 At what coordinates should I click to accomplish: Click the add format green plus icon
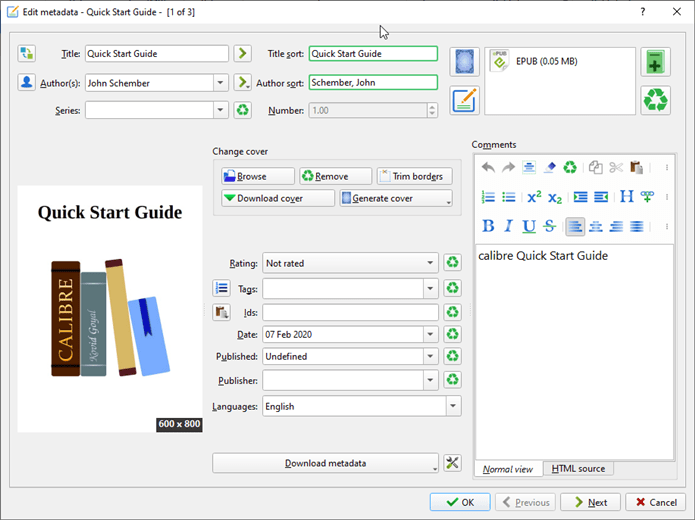tap(655, 61)
